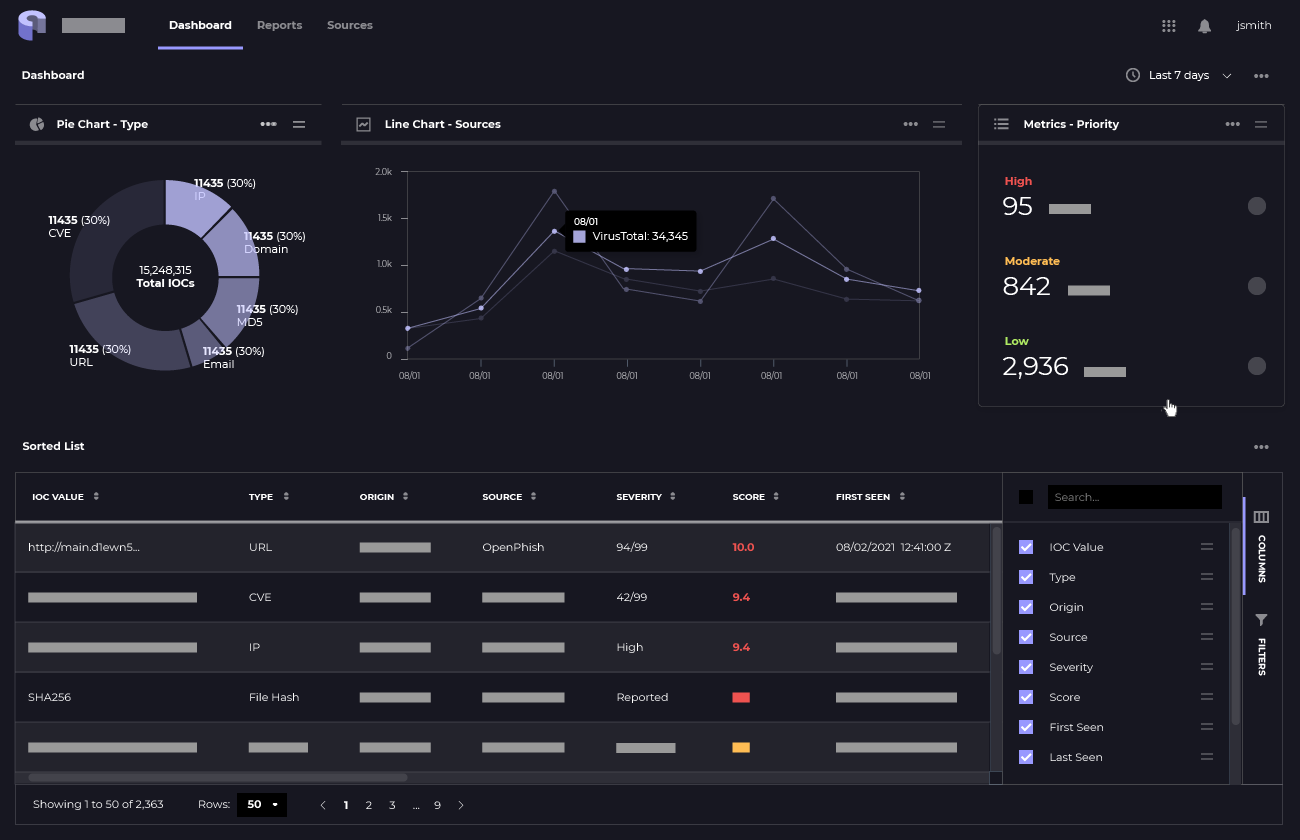The width and height of the screenshot is (1300, 840).
Task: Click the table vertical scrollbar
Action: point(996,591)
